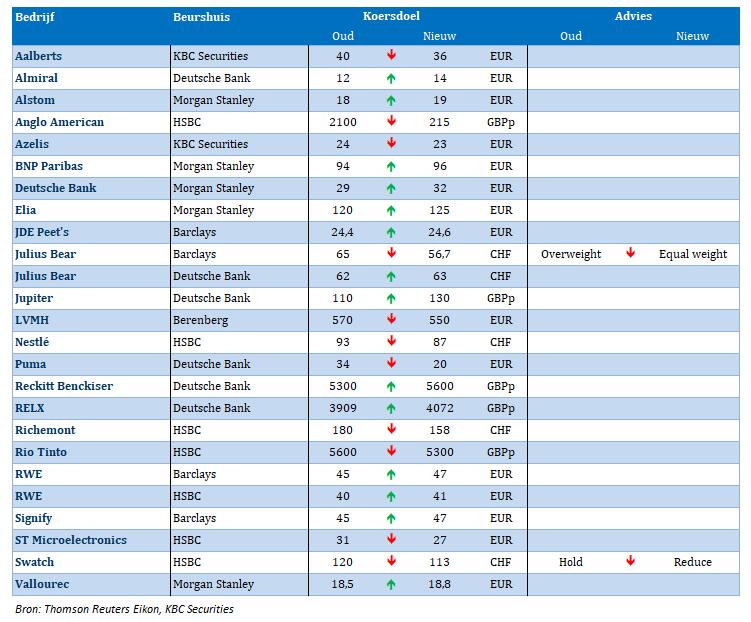
Task: Click the red down arrow in the LVMH row
Action: [391, 319]
